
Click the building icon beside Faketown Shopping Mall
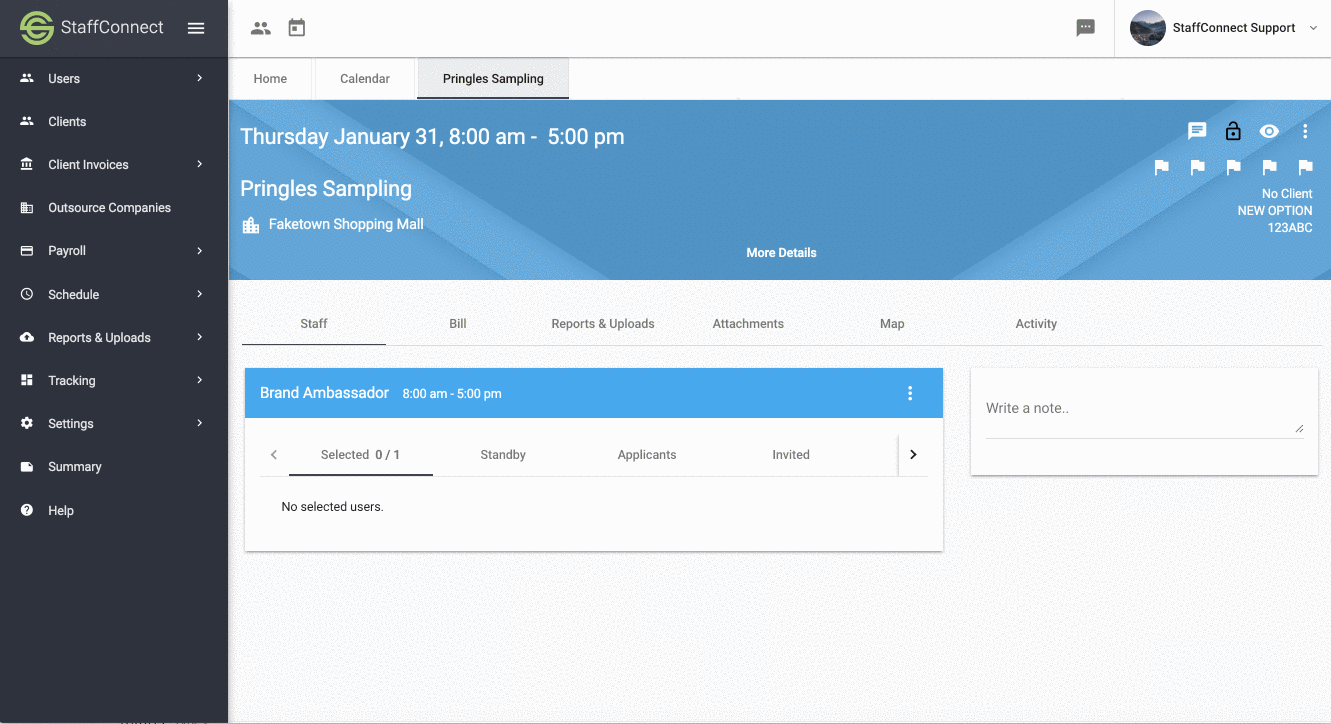coord(251,225)
